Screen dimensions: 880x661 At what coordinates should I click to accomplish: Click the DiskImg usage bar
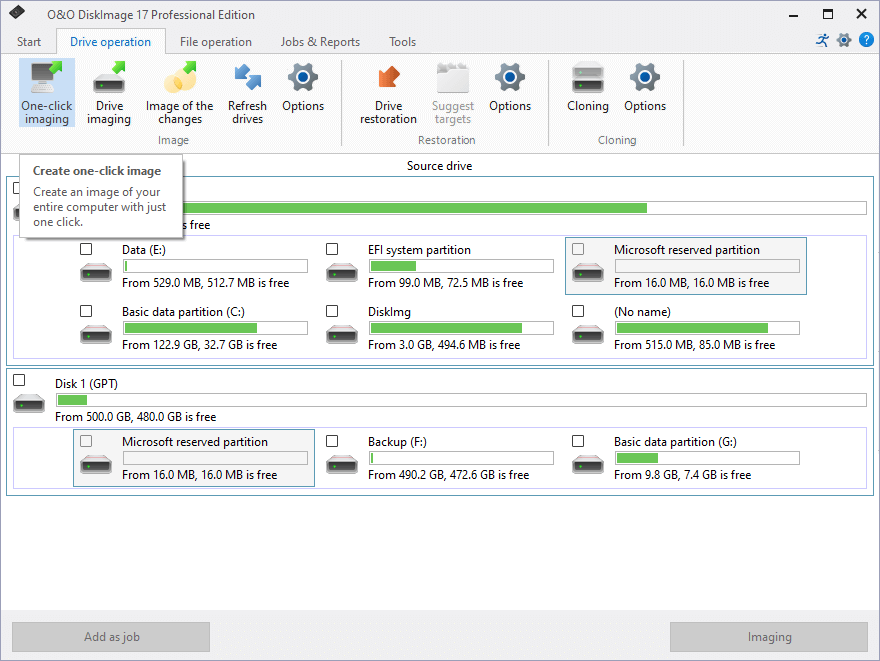[x=461, y=328]
